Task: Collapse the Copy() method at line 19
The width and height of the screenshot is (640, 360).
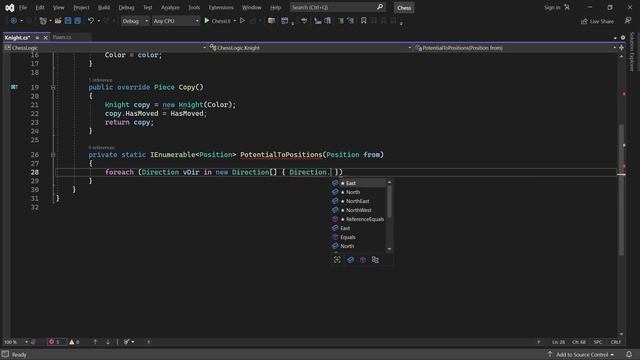Action: tap(53, 87)
